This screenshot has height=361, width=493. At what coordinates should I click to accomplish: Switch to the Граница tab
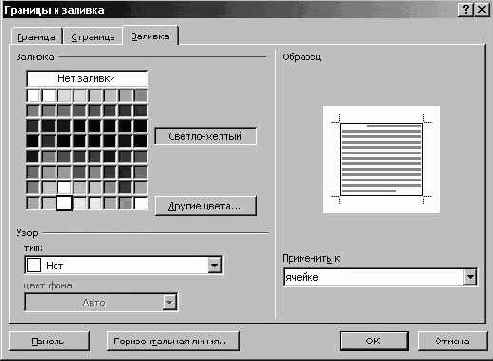pos(36,37)
